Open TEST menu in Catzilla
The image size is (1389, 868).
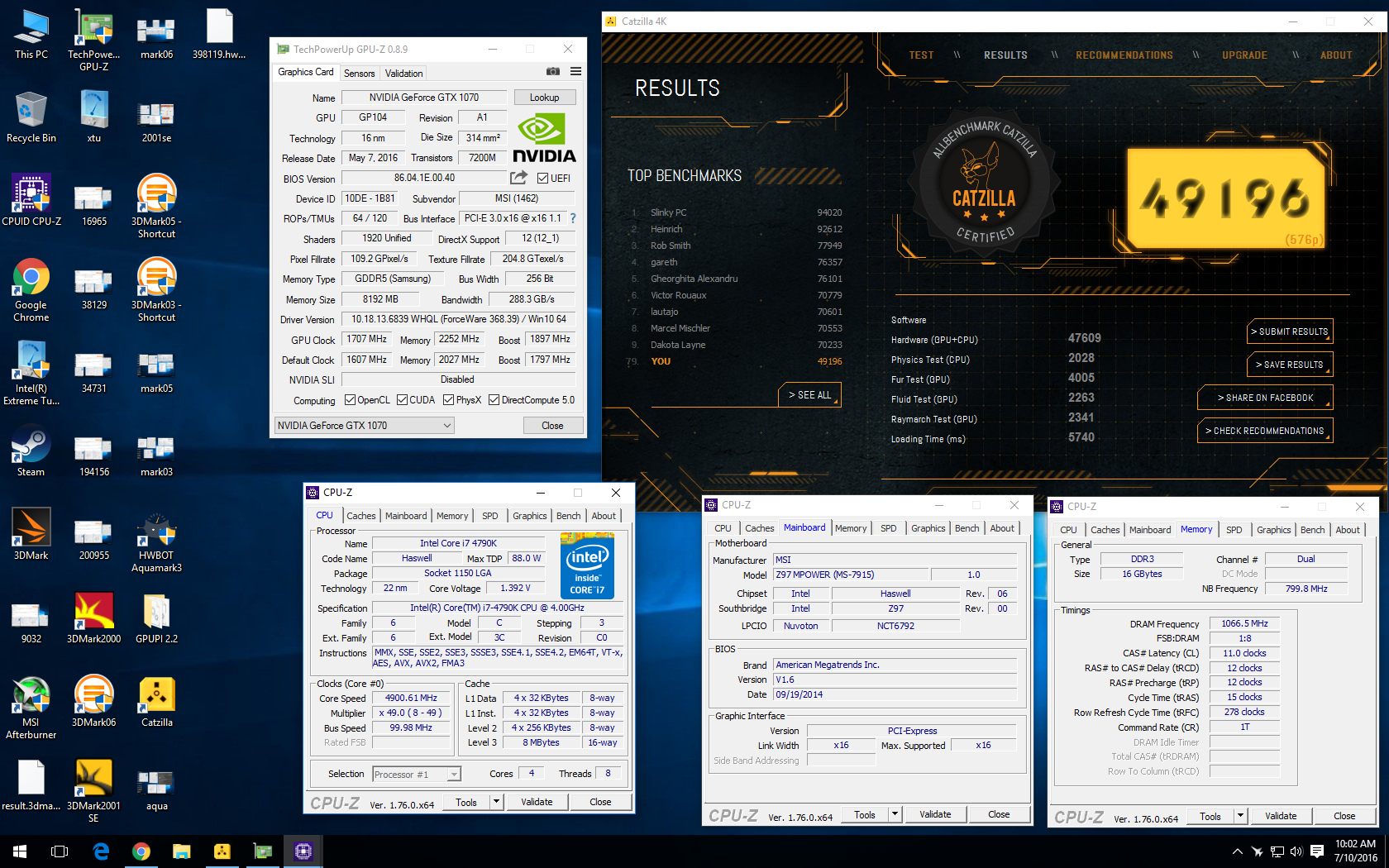tap(921, 55)
